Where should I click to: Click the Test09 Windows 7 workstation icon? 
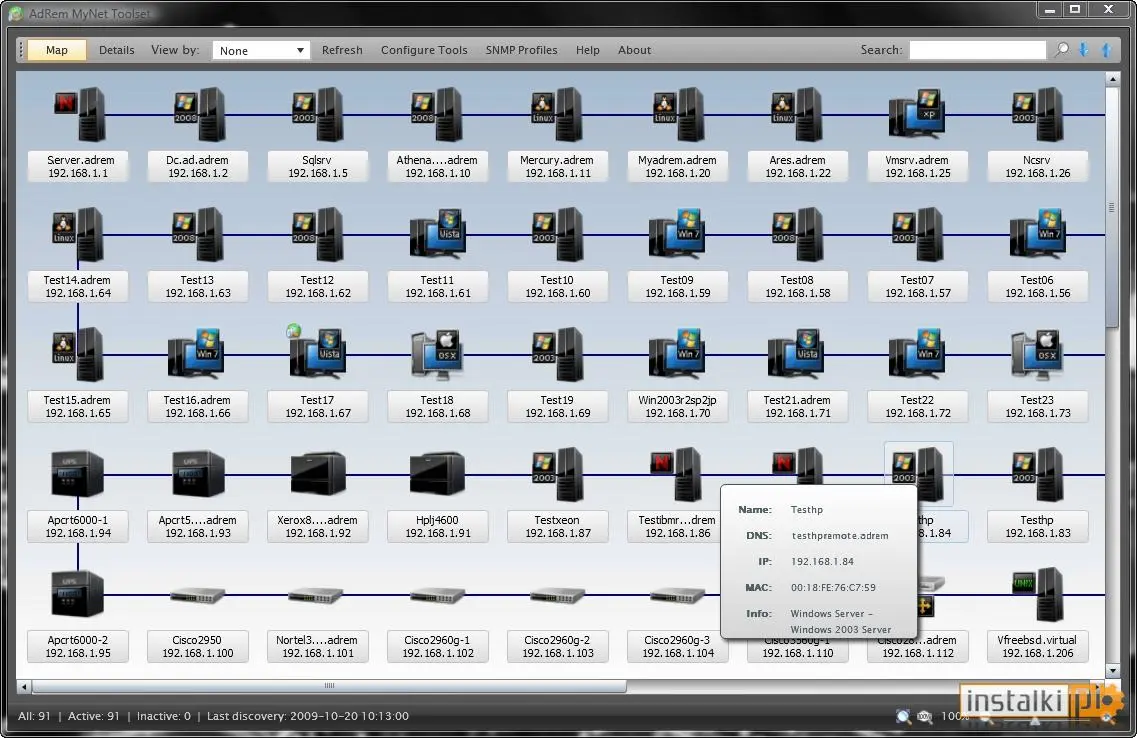(x=677, y=234)
